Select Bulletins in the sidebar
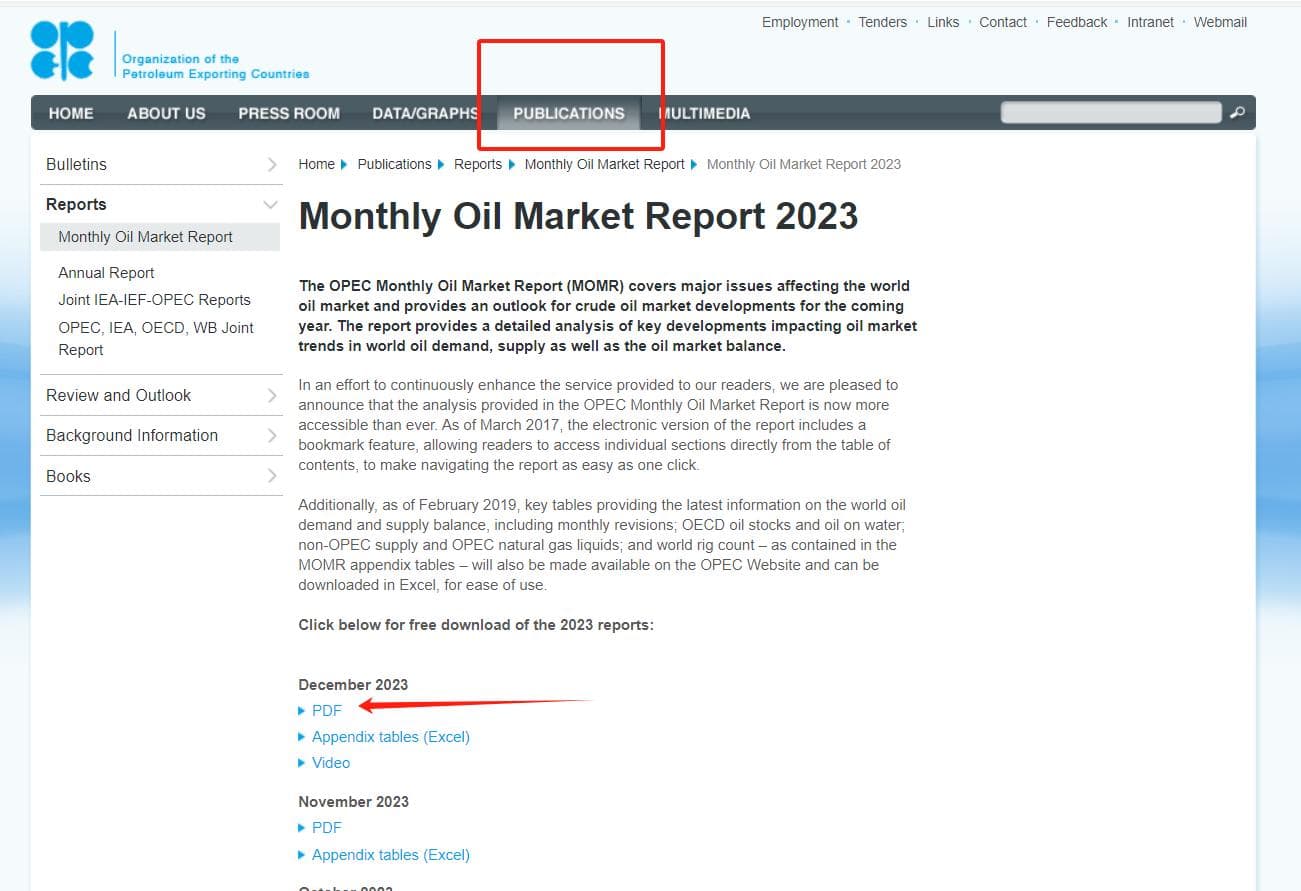Screen dimensions: 1301x891 (76, 164)
